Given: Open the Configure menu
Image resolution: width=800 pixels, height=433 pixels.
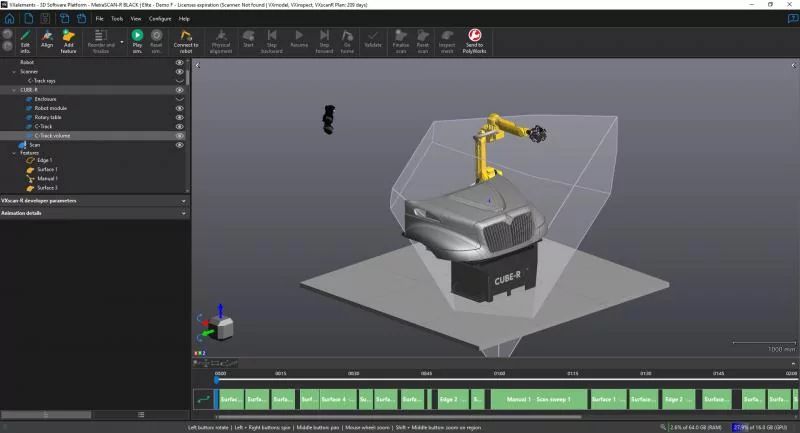Looking at the screenshot, I should (159, 18).
